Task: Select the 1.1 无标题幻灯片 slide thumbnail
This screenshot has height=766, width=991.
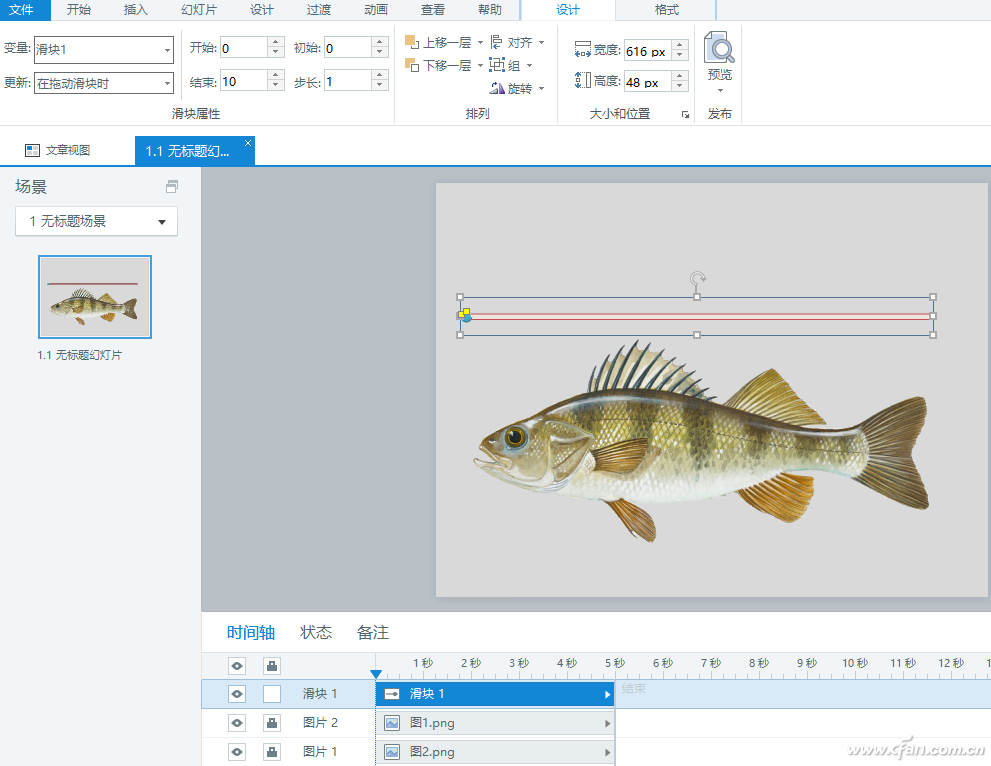Action: (x=95, y=297)
